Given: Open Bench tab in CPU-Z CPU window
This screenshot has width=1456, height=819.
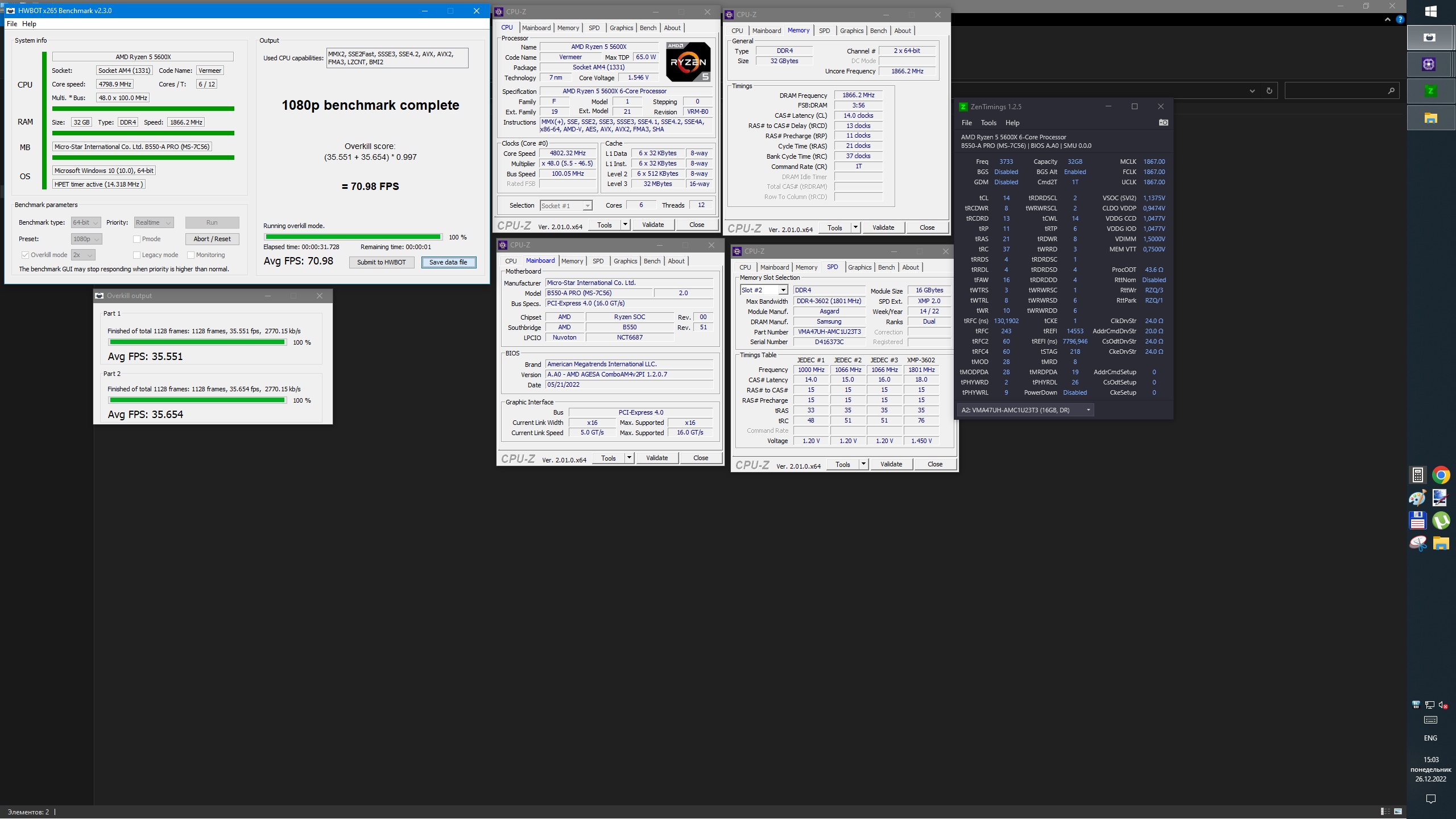Looking at the screenshot, I should (648, 28).
